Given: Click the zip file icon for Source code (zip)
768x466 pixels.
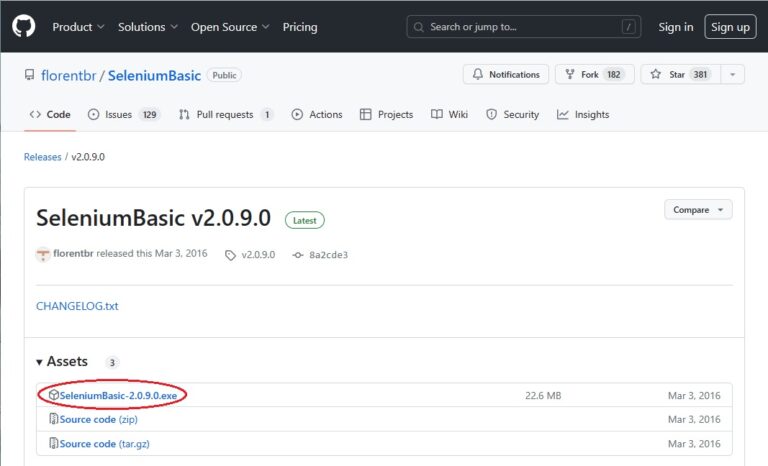Looking at the screenshot, I should [54, 420].
